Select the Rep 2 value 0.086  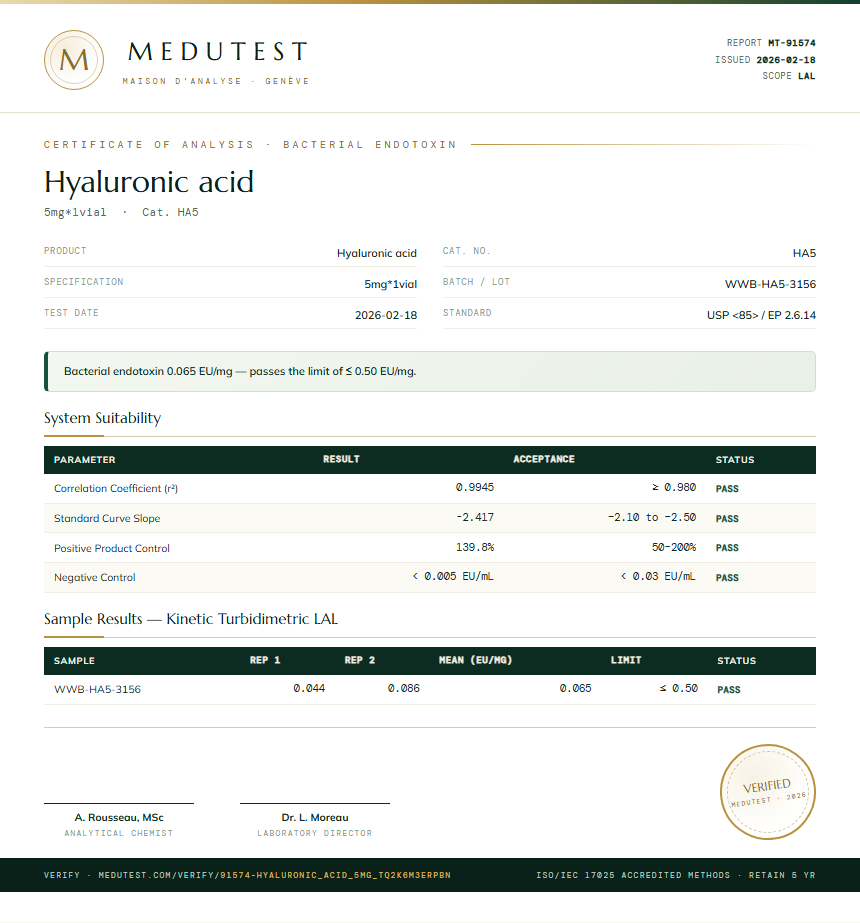click(404, 688)
